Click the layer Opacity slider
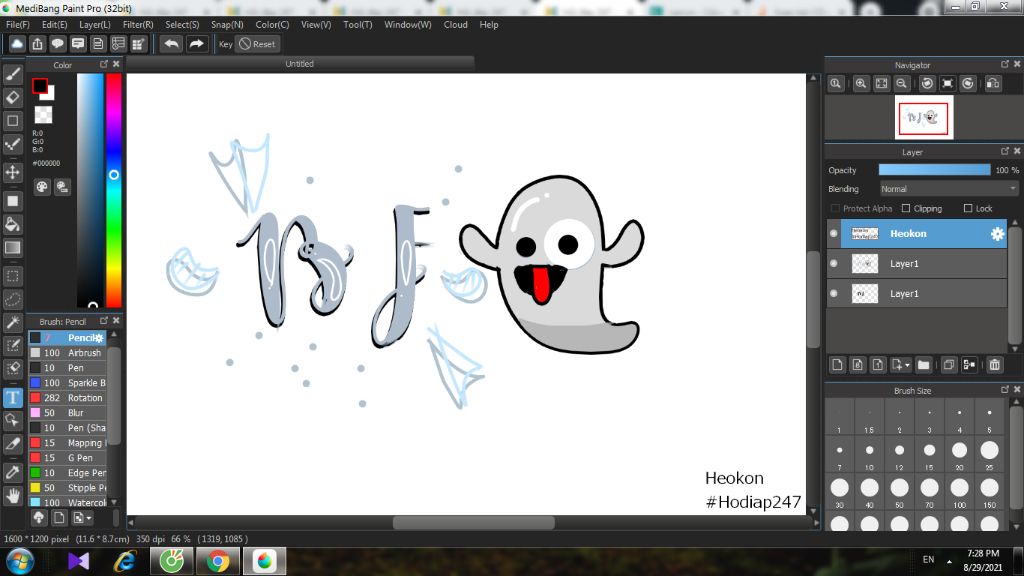The height and width of the screenshot is (576, 1024). [935, 170]
